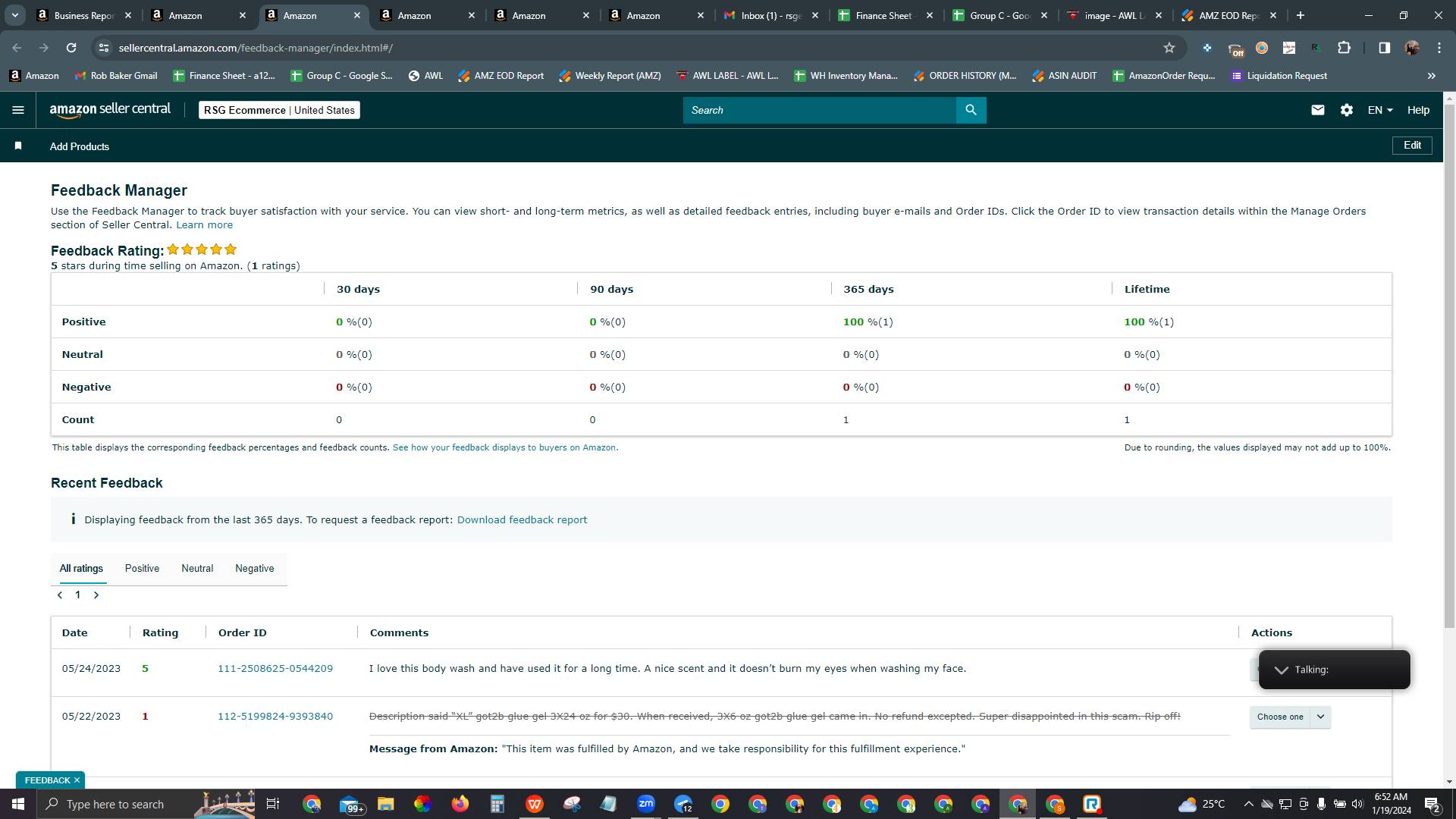
Task: Open how feedback displays to buyers link
Action: click(504, 447)
